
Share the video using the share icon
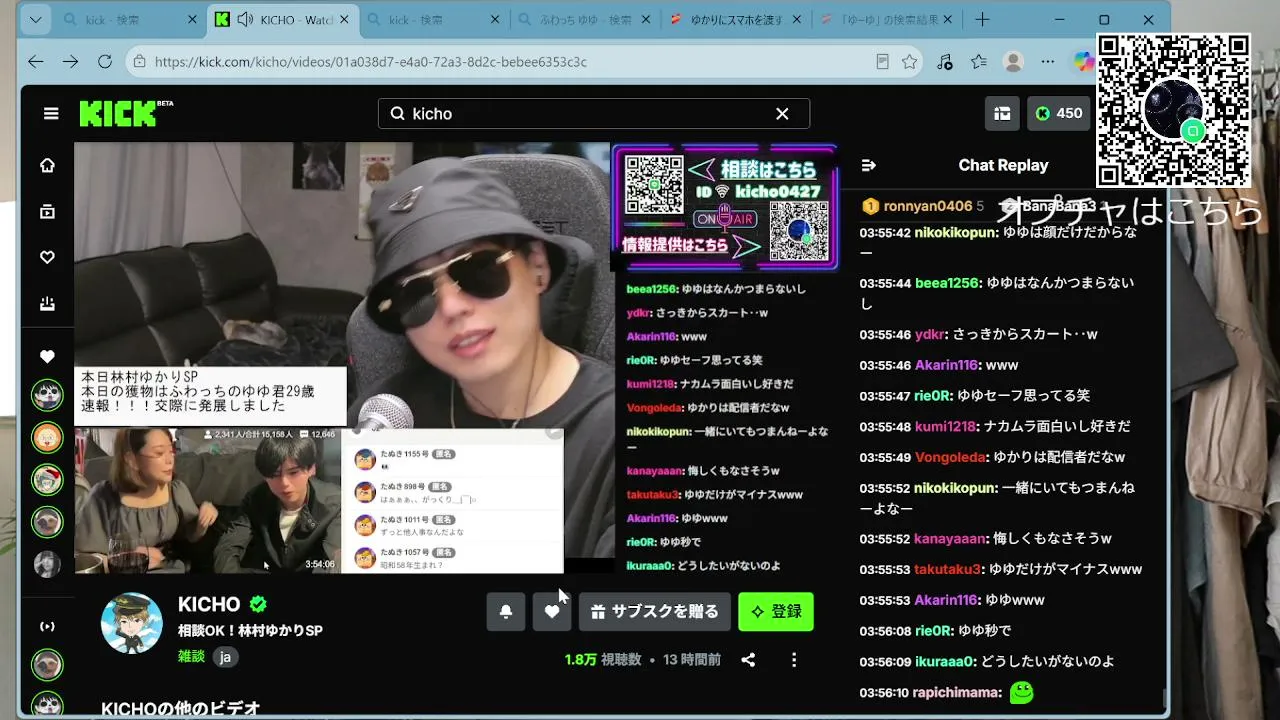point(748,660)
